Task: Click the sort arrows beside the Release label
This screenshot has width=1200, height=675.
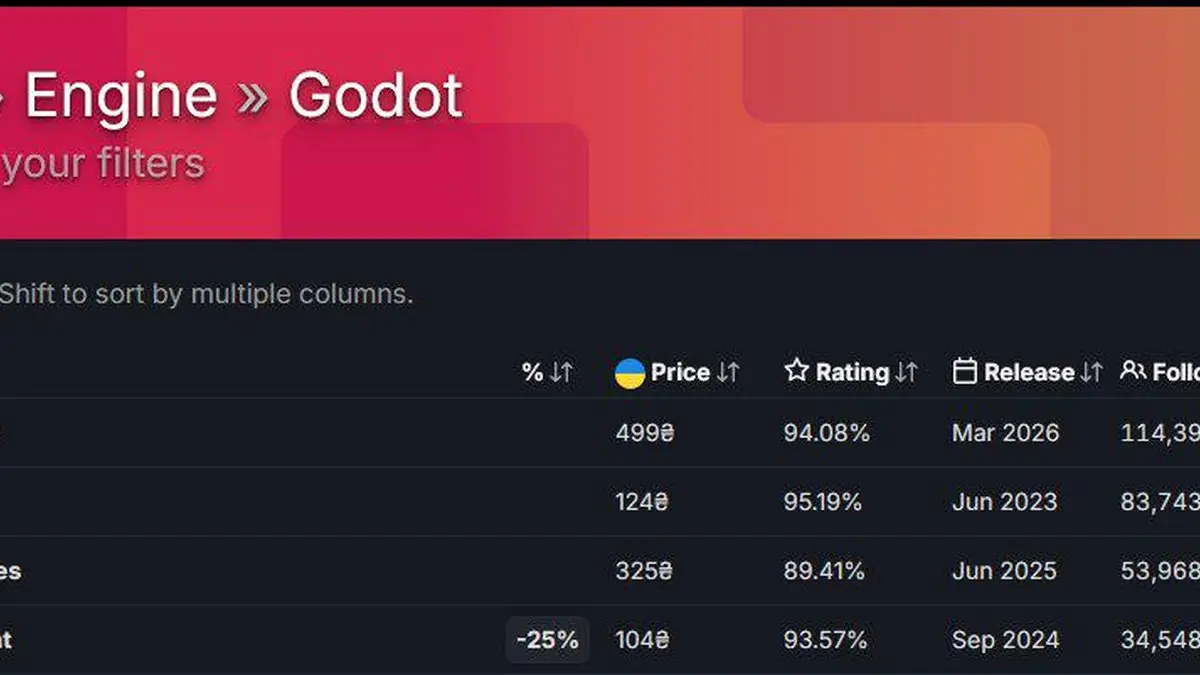Action: click(1092, 371)
